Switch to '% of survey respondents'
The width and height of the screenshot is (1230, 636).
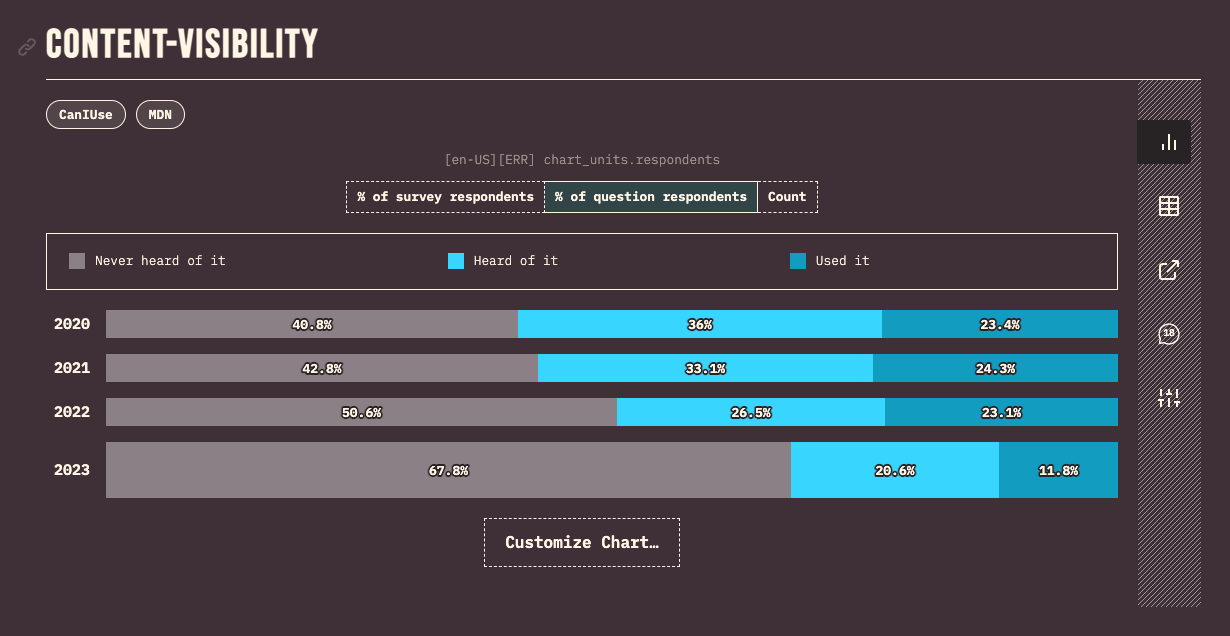coord(443,196)
